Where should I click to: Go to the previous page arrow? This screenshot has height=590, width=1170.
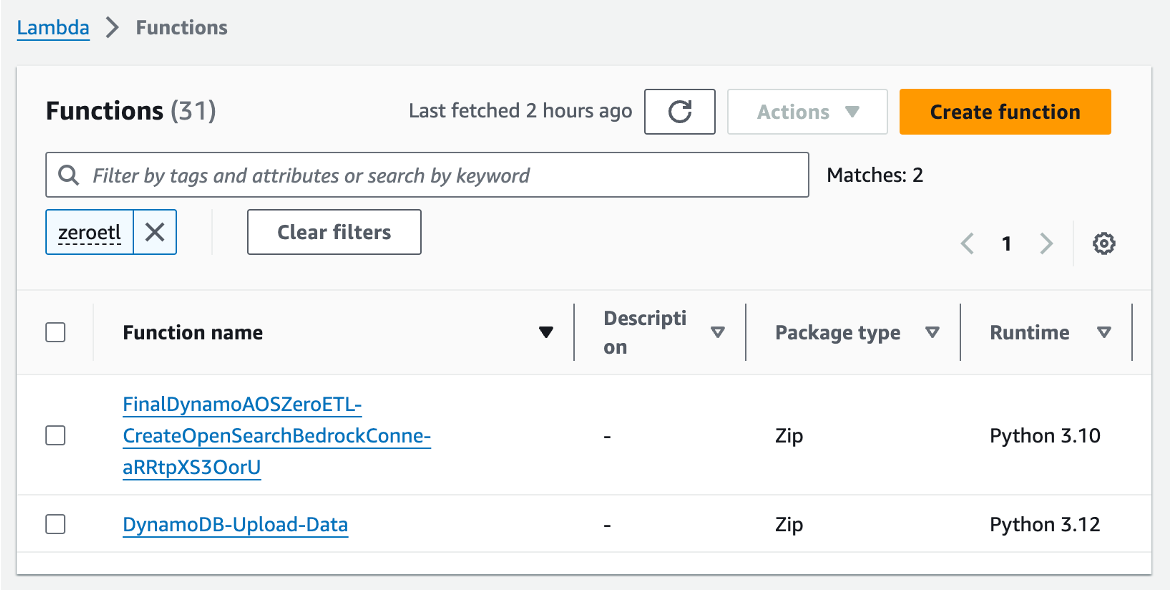pyautogui.click(x=967, y=243)
